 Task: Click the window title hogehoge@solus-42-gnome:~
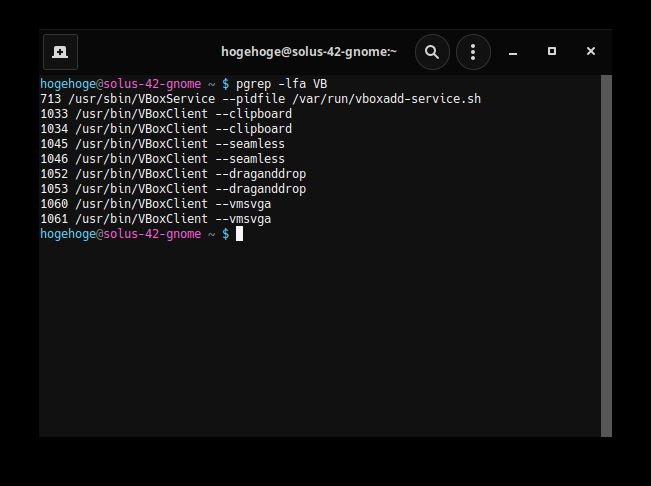309,52
